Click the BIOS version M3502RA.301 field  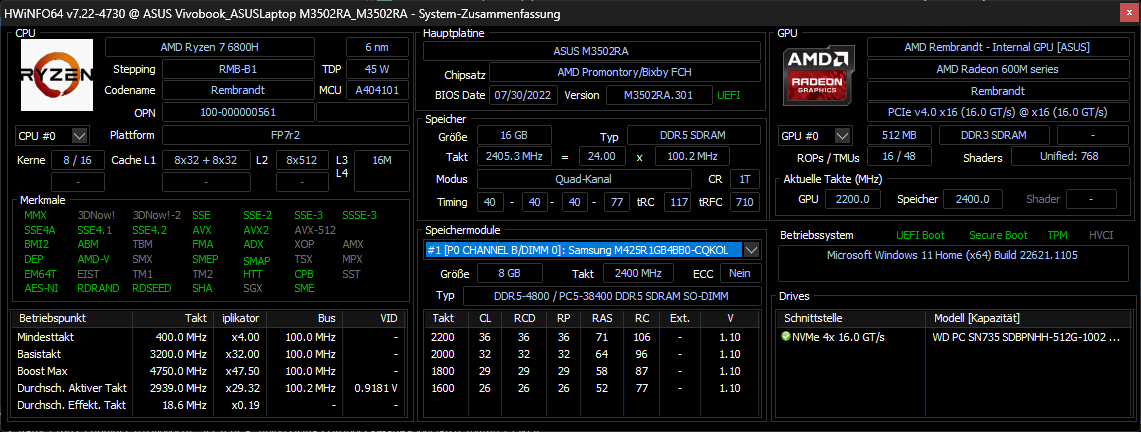click(x=659, y=95)
